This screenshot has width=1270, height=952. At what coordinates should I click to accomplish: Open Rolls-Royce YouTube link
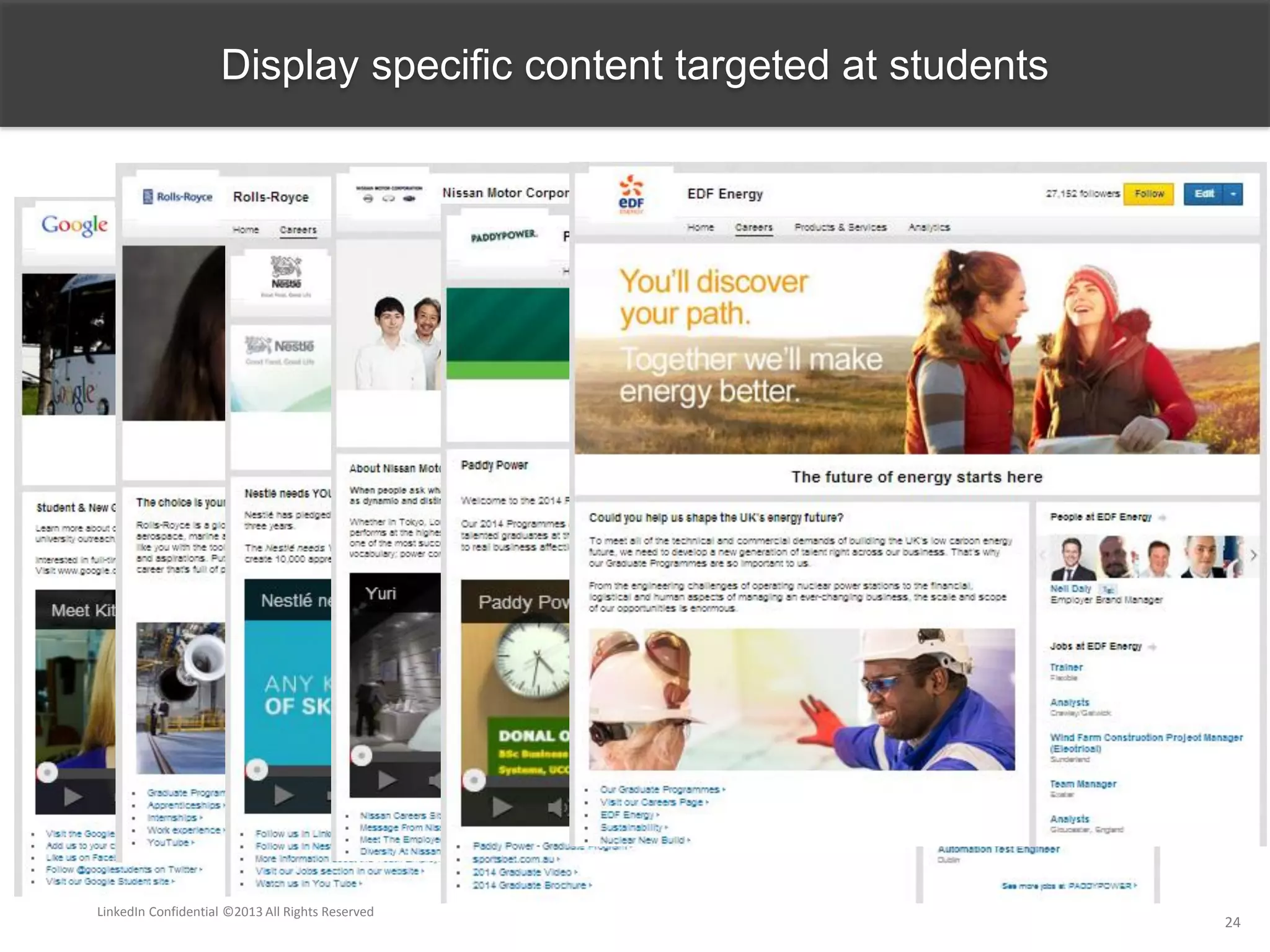[x=171, y=842]
